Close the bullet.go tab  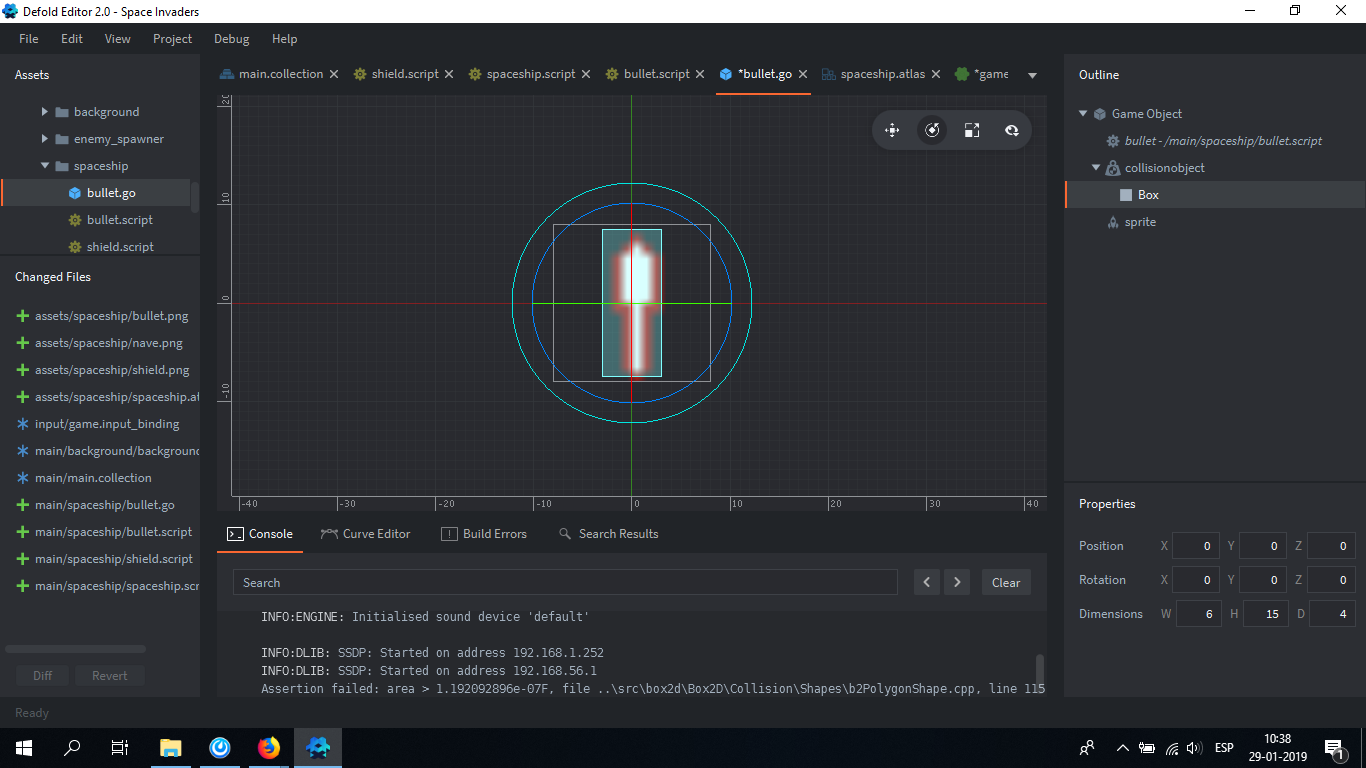pos(803,74)
